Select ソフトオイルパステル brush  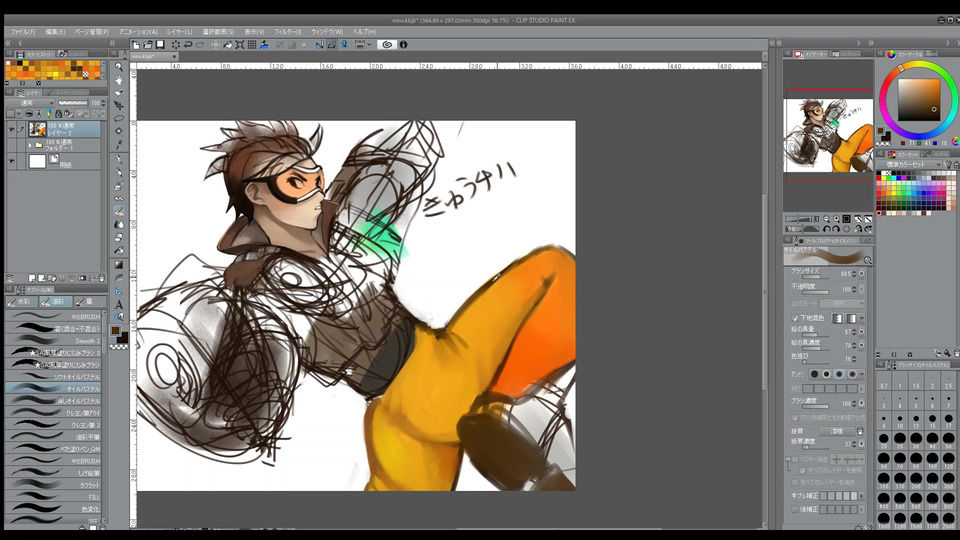point(54,377)
